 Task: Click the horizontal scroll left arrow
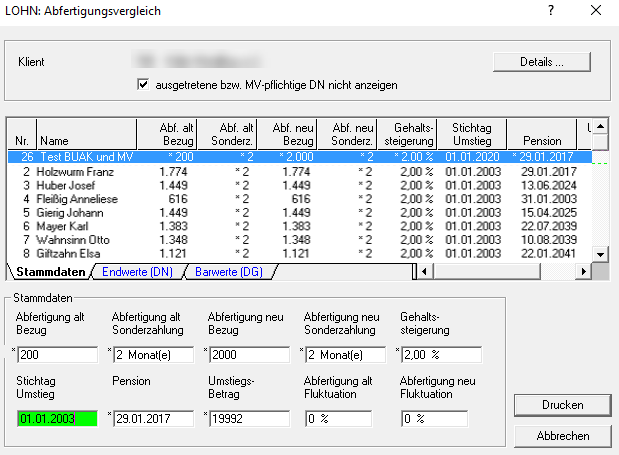pos(424,272)
